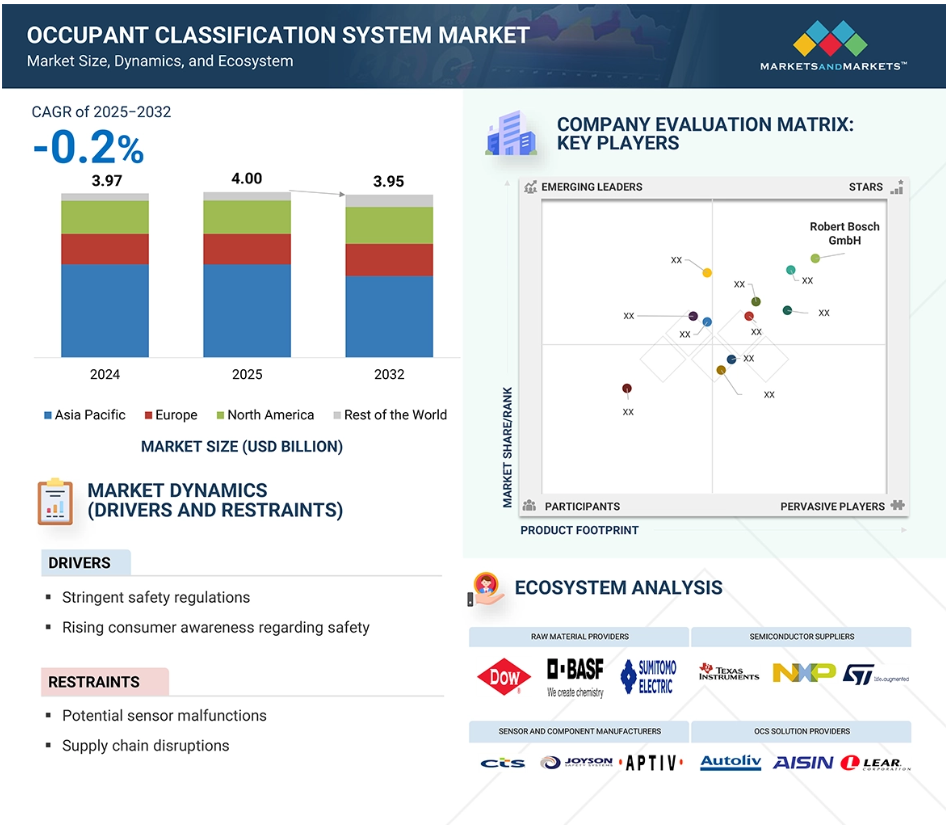This screenshot has height=825, width=946.
Task: Click the "3.95" value above the 2032 bar
Action: [x=389, y=181]
